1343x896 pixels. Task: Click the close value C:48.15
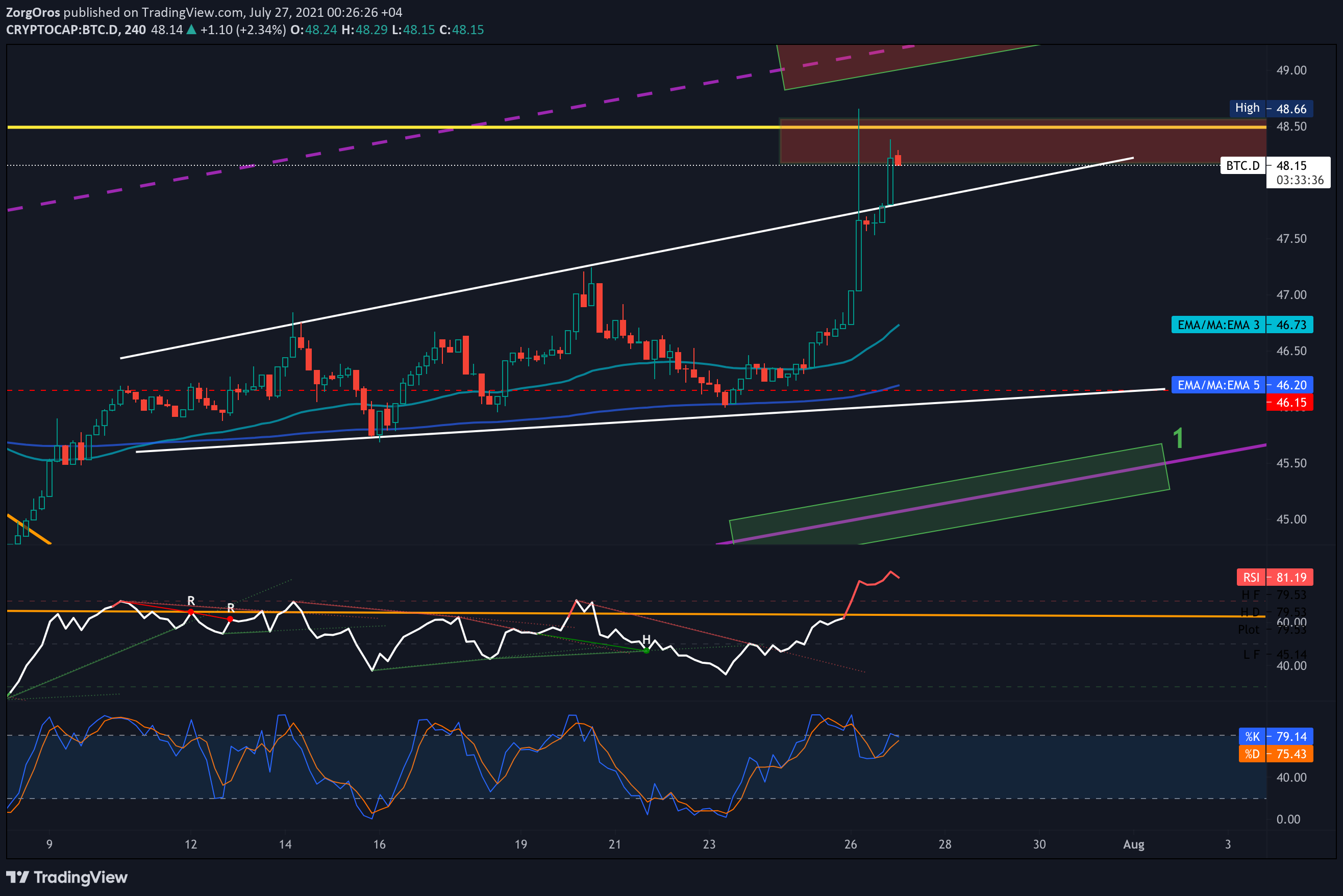[x=461, y=30]
